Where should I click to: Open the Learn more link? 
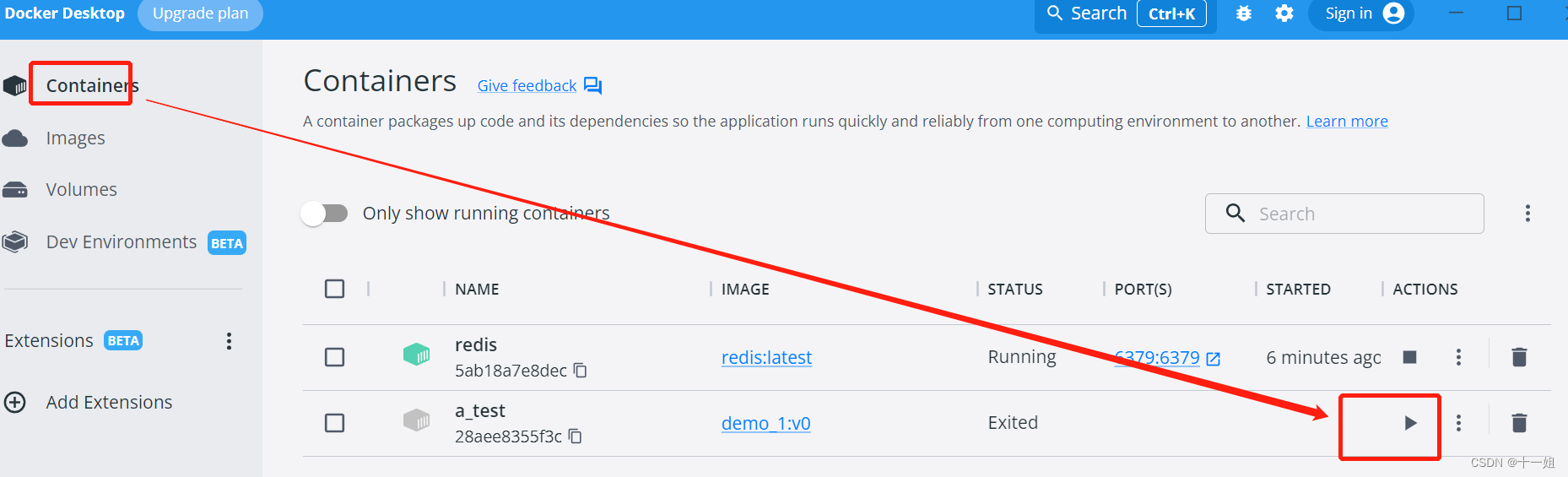(1347, 121)
